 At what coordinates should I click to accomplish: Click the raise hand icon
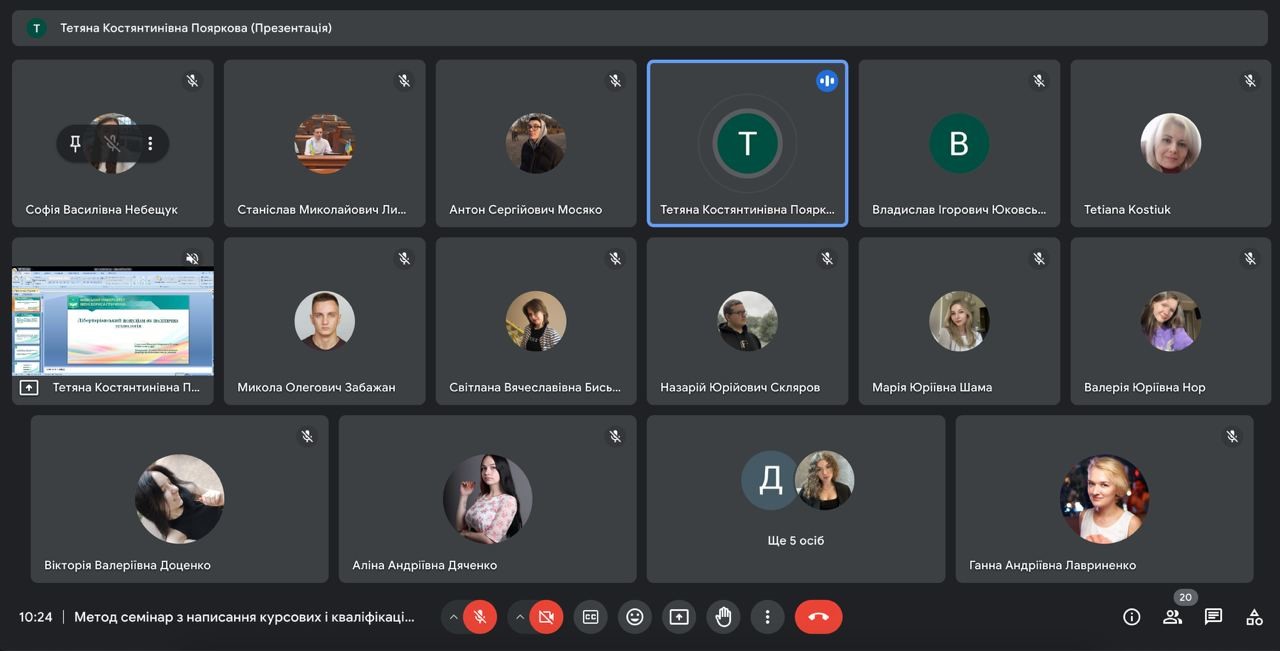coord(723,617)
